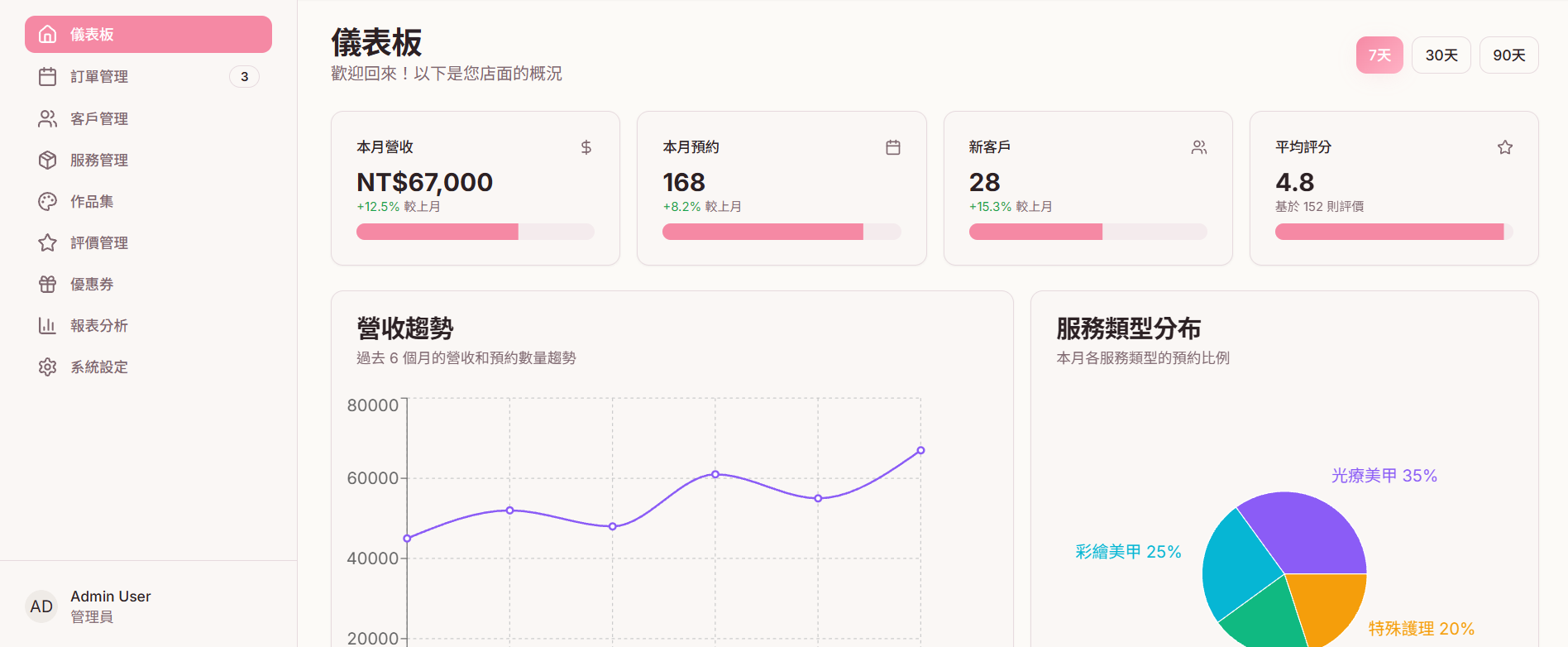
Task: Open the 訂單管理 menu item
Action: (x=148, y=76)
